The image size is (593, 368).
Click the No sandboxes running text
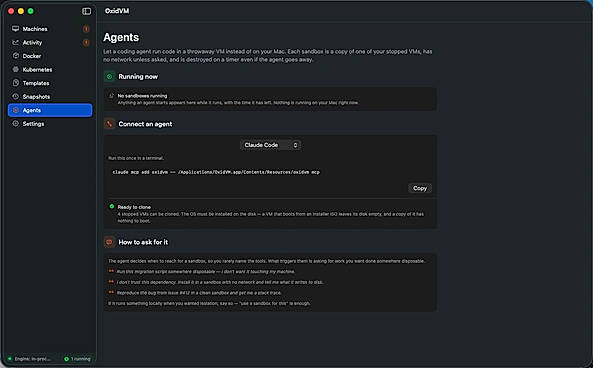[142, 96]
